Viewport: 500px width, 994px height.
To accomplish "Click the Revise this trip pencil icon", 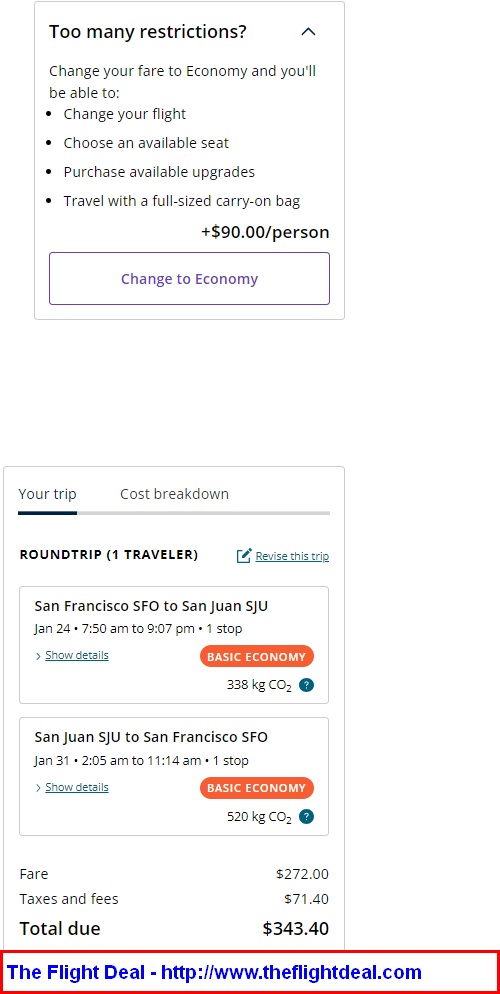I will coord(244,556).
